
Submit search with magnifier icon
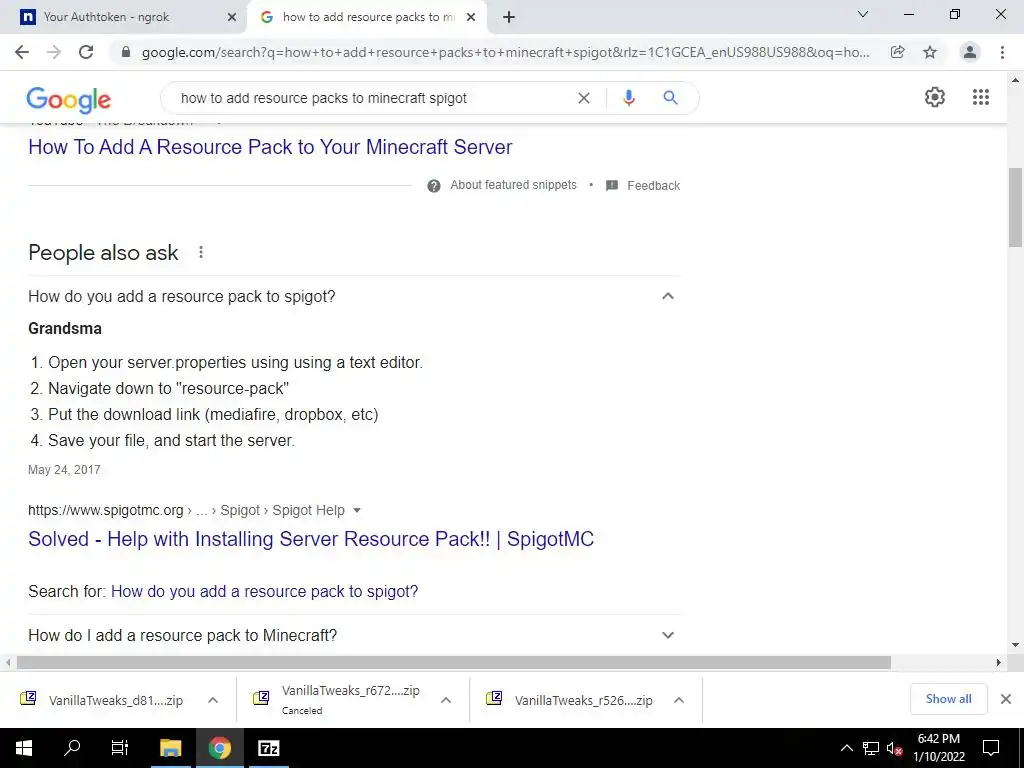(x=670, y=98)
